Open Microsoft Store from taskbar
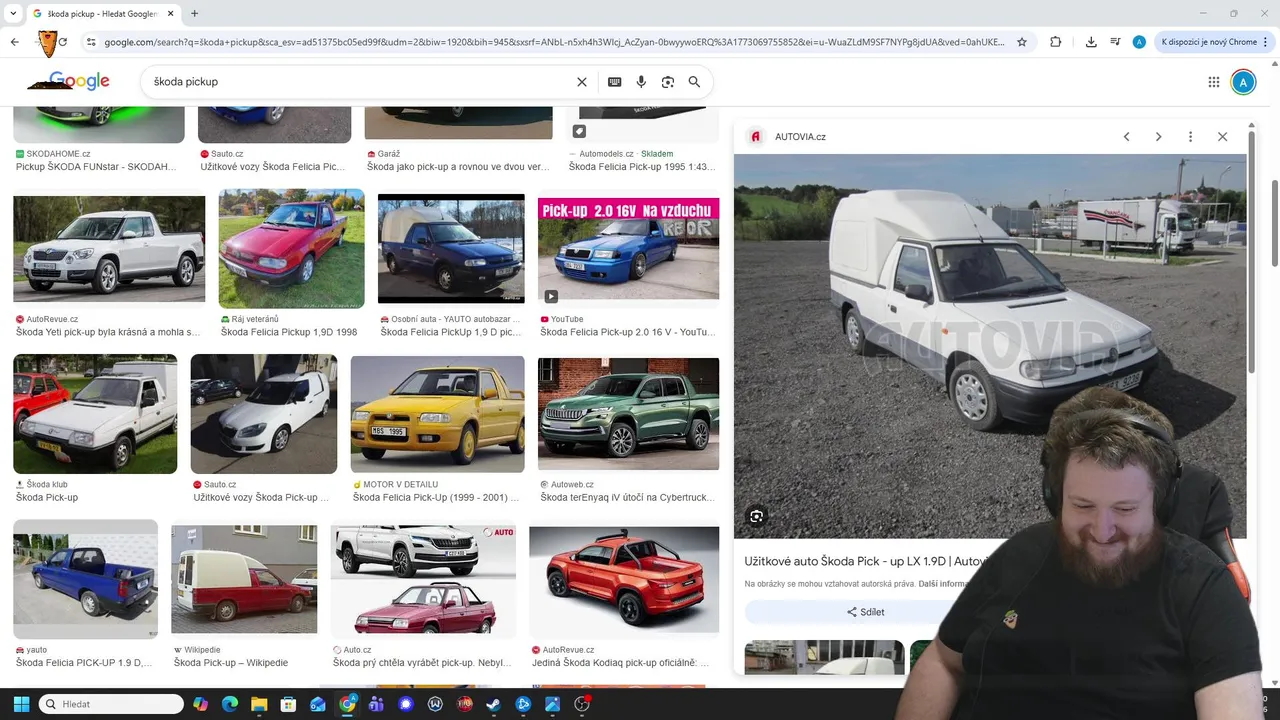Viewport: 1280px width, 720px height. pos(288,704)
